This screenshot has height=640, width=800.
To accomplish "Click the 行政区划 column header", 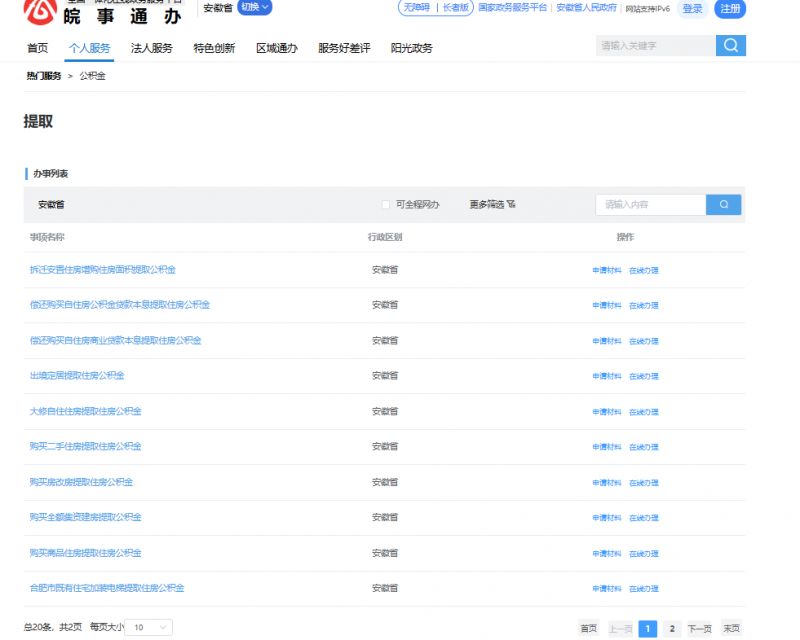I will pyautogui.click(x=385, y=237).
